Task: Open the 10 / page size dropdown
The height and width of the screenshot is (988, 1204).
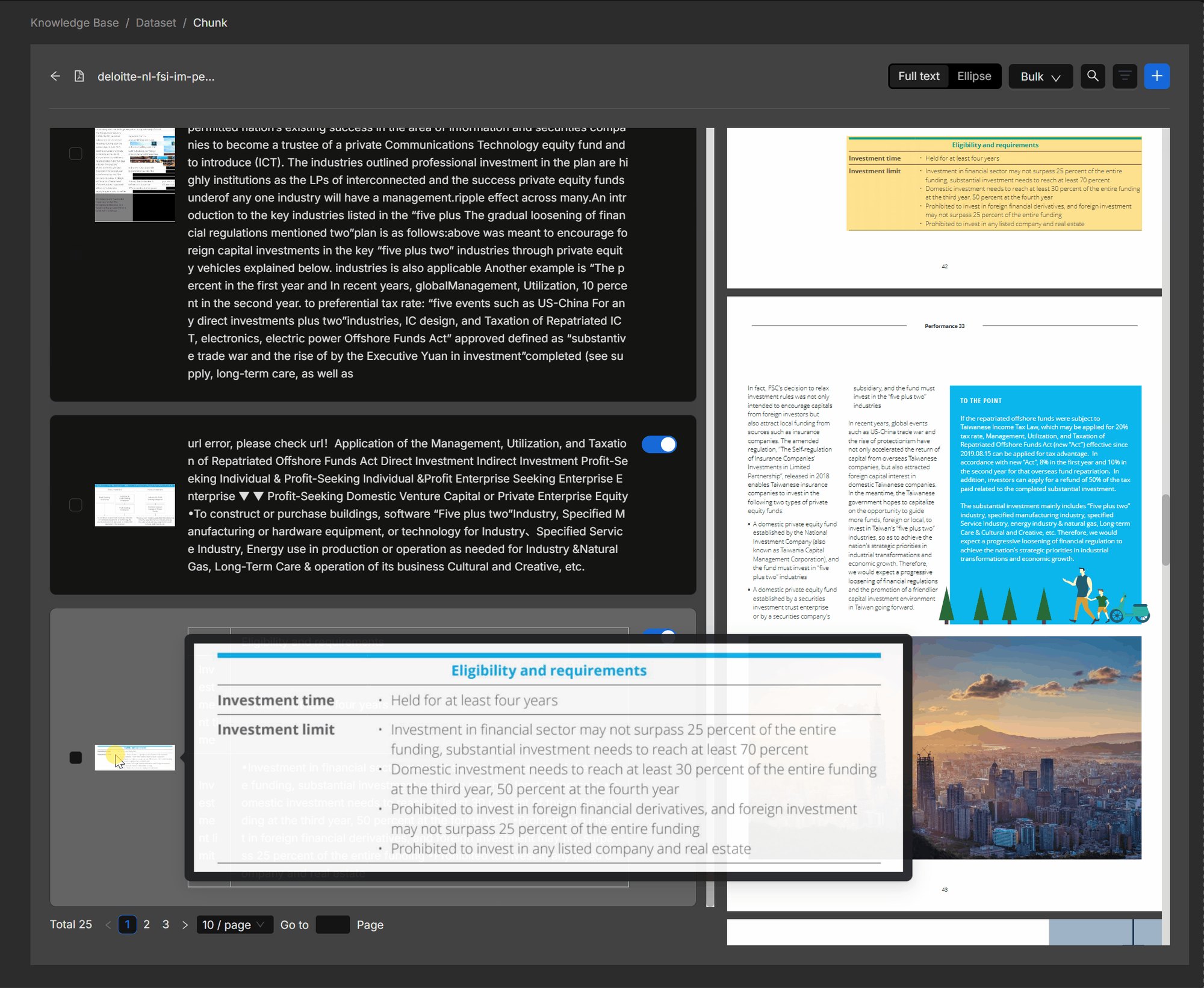Action: point(235,924)
